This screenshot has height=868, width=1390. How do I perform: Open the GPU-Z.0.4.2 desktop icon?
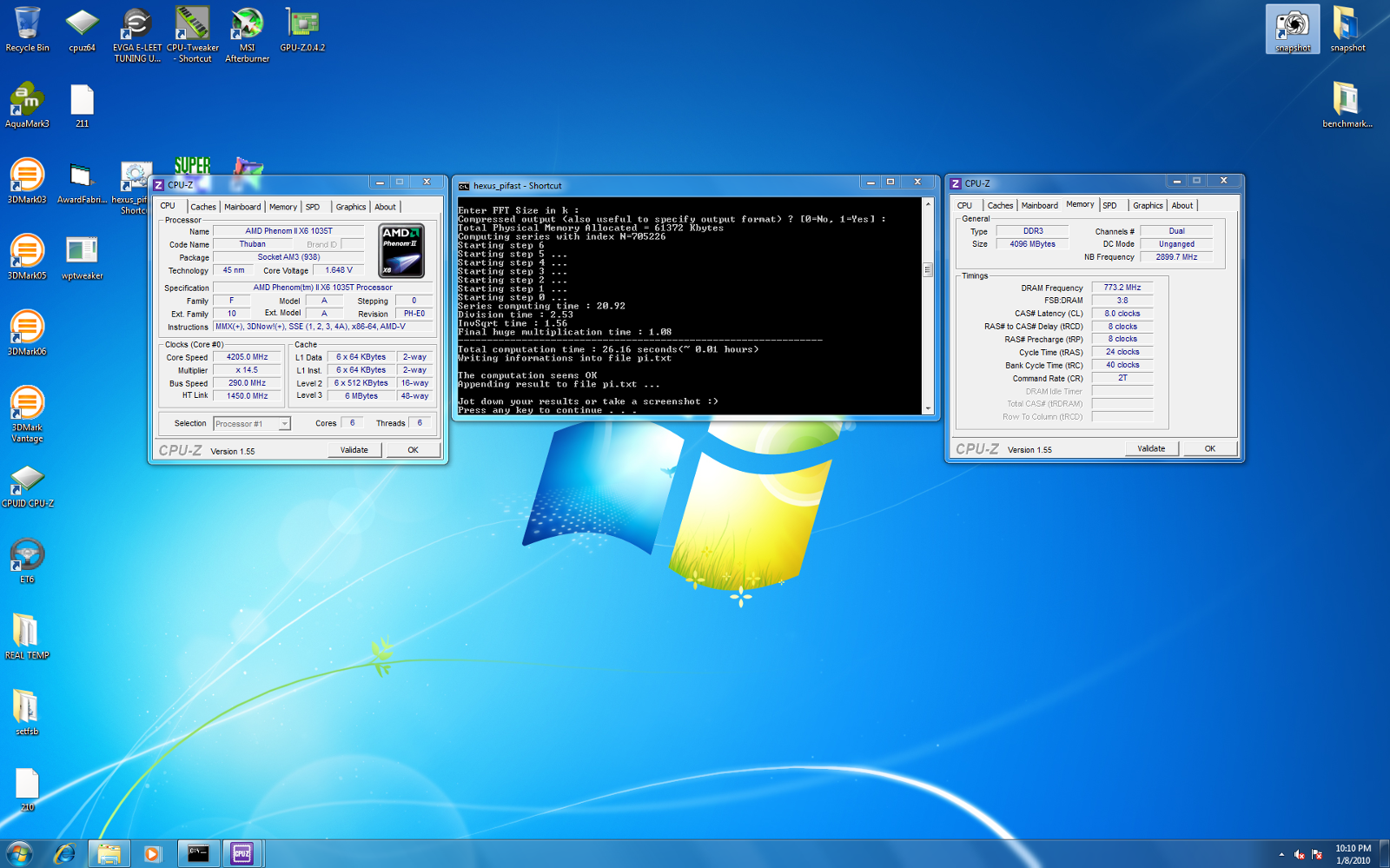pos(302,30)
